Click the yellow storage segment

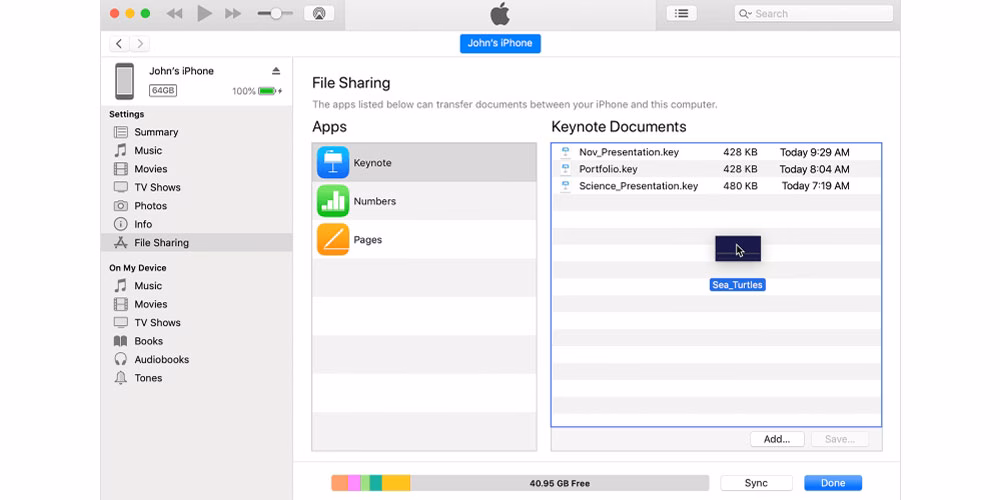click(396, 483)
